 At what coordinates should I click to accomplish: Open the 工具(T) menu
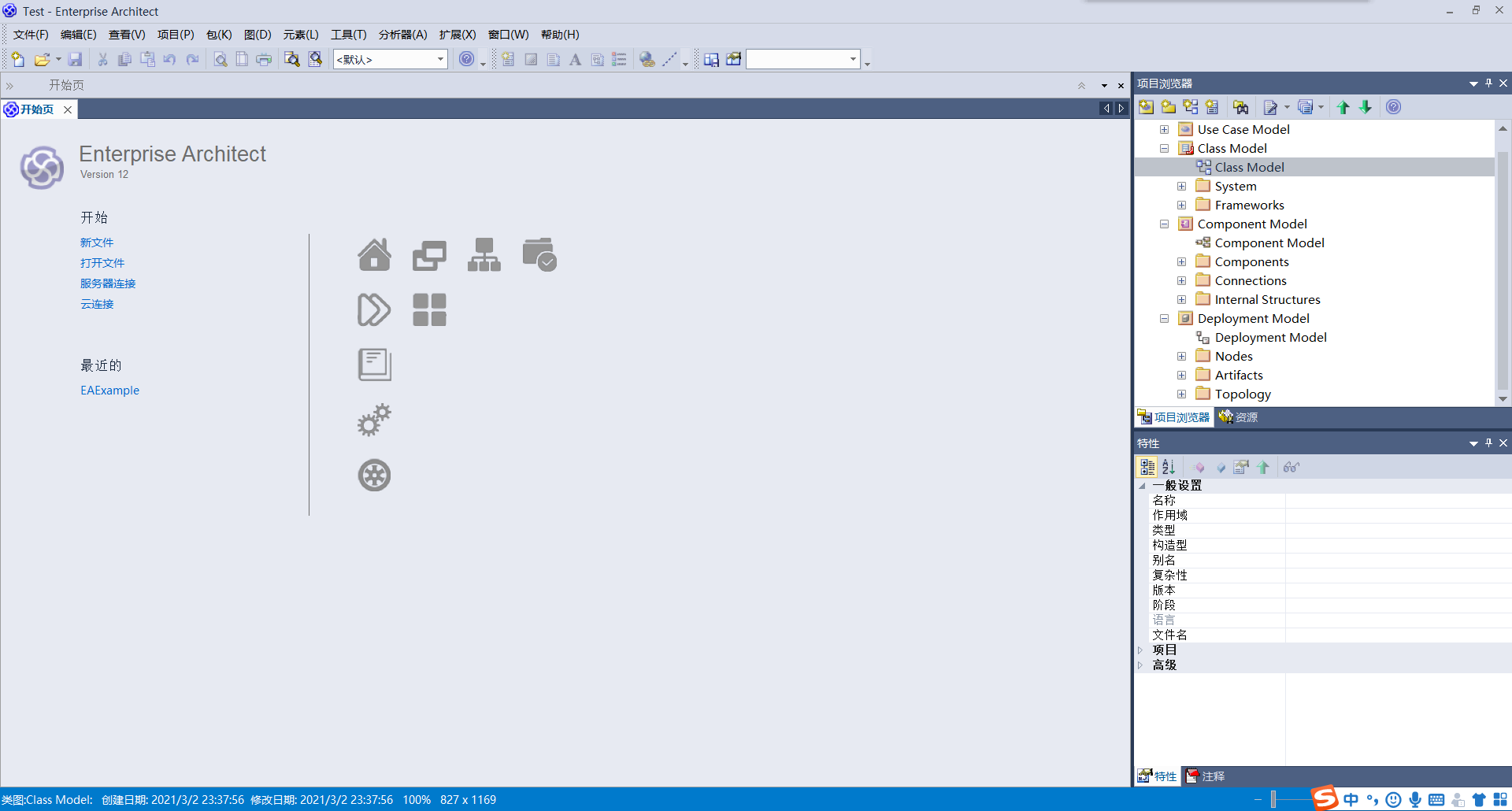click(x=348, y=35)
